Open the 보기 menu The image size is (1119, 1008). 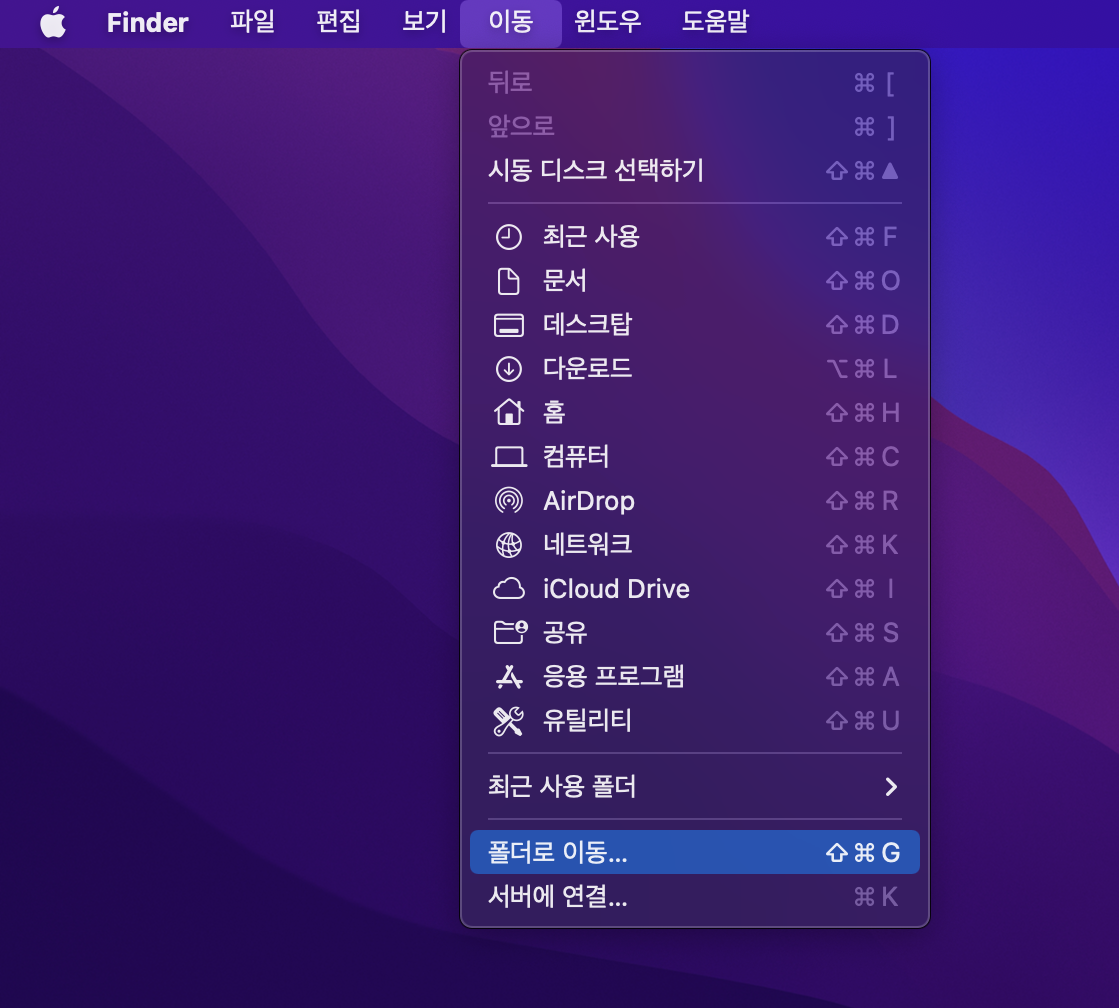point(425,22)
